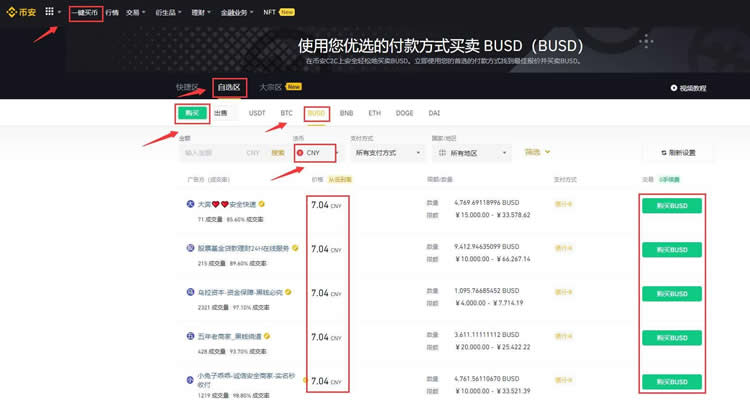Image resolution: width=750 pixels, height=403 pixels.
Task: Expand the 筛选 filter dropdown
Action: tap(537, 152)
